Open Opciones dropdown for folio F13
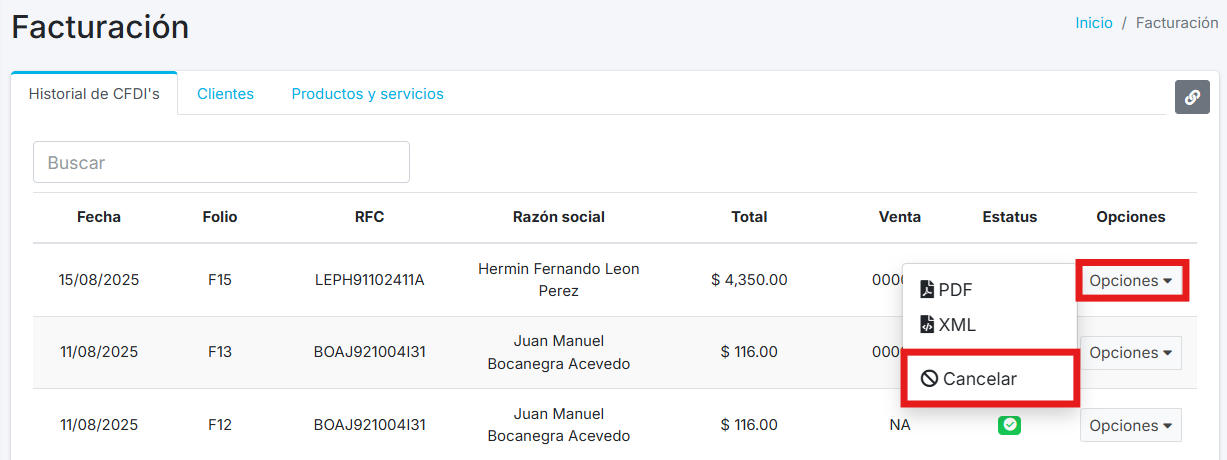 (1131, 353)
